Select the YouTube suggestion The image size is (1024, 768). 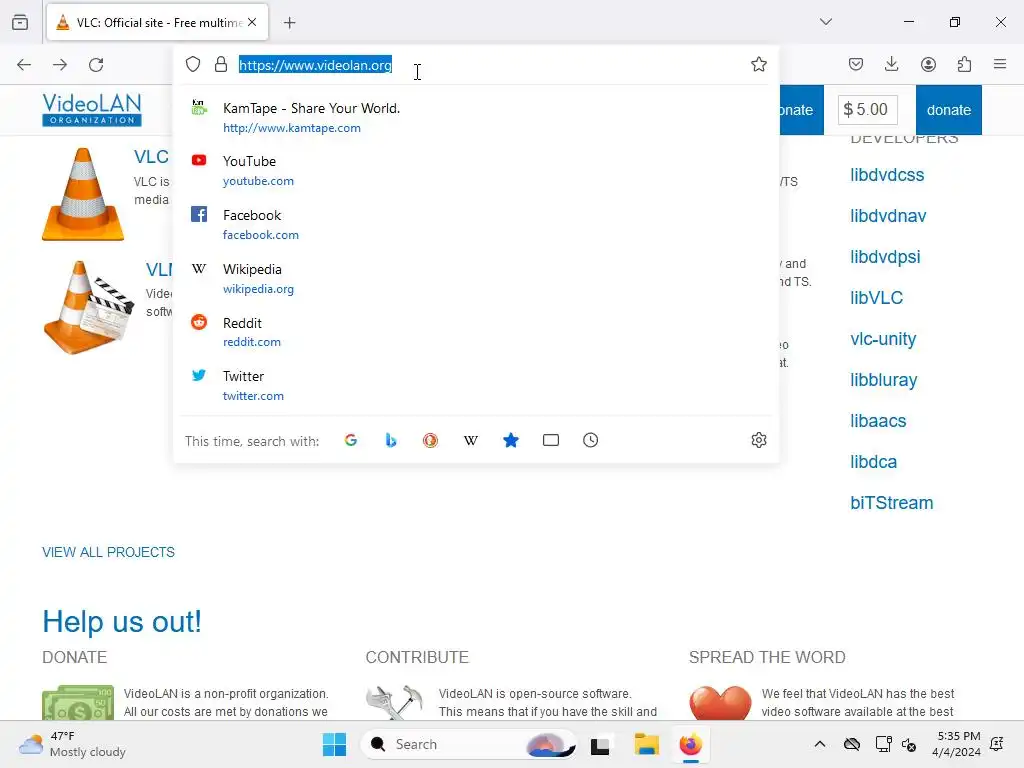(x=476, y=170)
